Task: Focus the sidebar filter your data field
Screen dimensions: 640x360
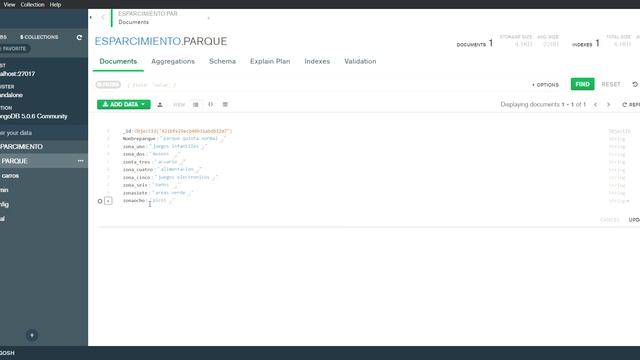Action: pos(44,133)
